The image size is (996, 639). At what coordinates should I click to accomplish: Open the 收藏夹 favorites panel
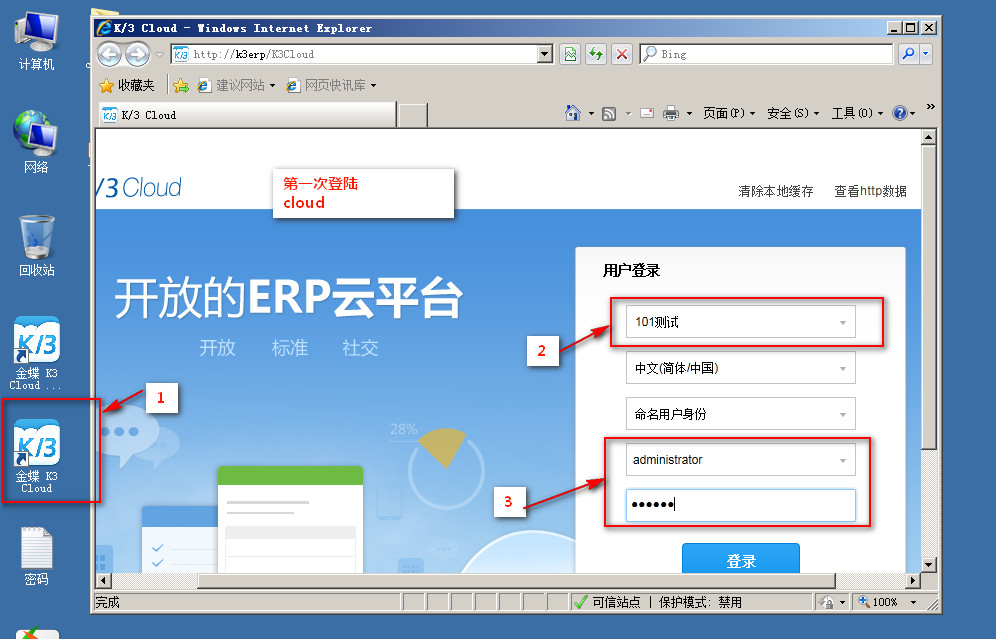point(127,85)
